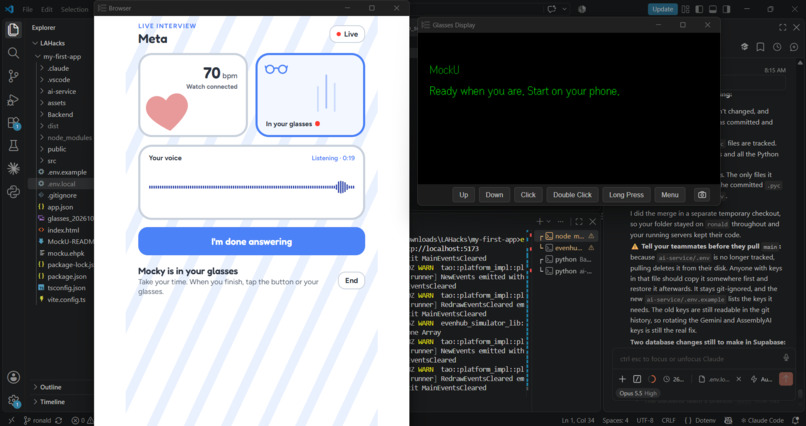Click the Live indicator pill
Screen dimensions: 806x426
pyautogui.click(x=347, y=34)
